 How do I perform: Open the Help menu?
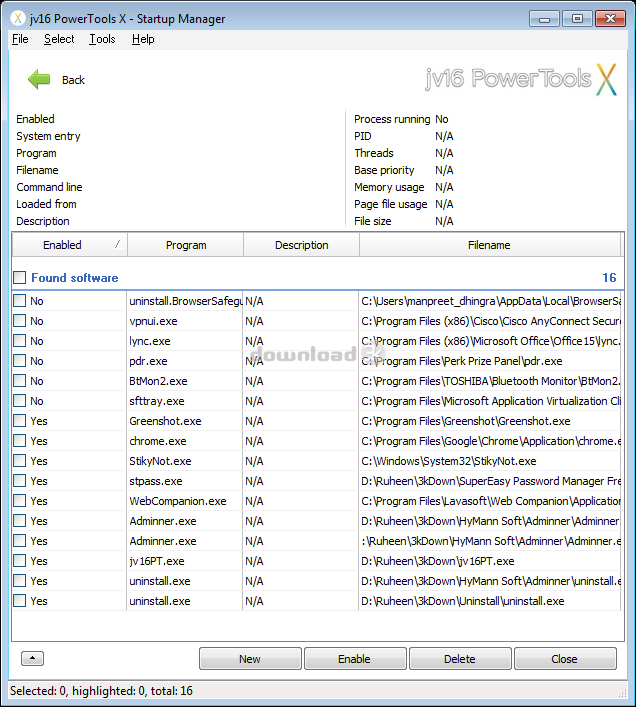[143, 39]
